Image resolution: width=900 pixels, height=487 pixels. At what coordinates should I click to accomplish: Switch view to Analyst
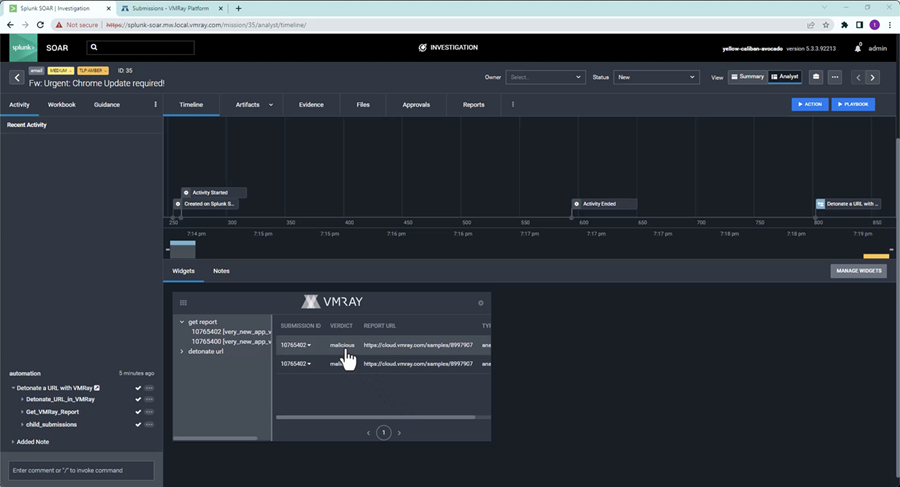click(x=785, y=76)
